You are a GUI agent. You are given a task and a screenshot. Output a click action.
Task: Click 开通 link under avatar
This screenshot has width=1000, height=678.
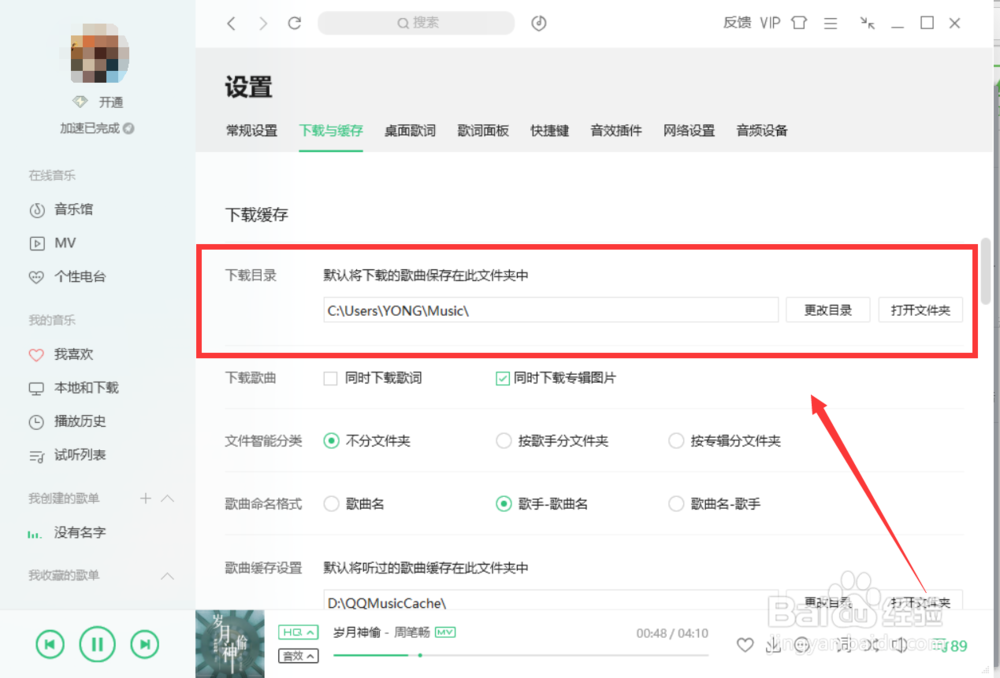coord(111,102)
